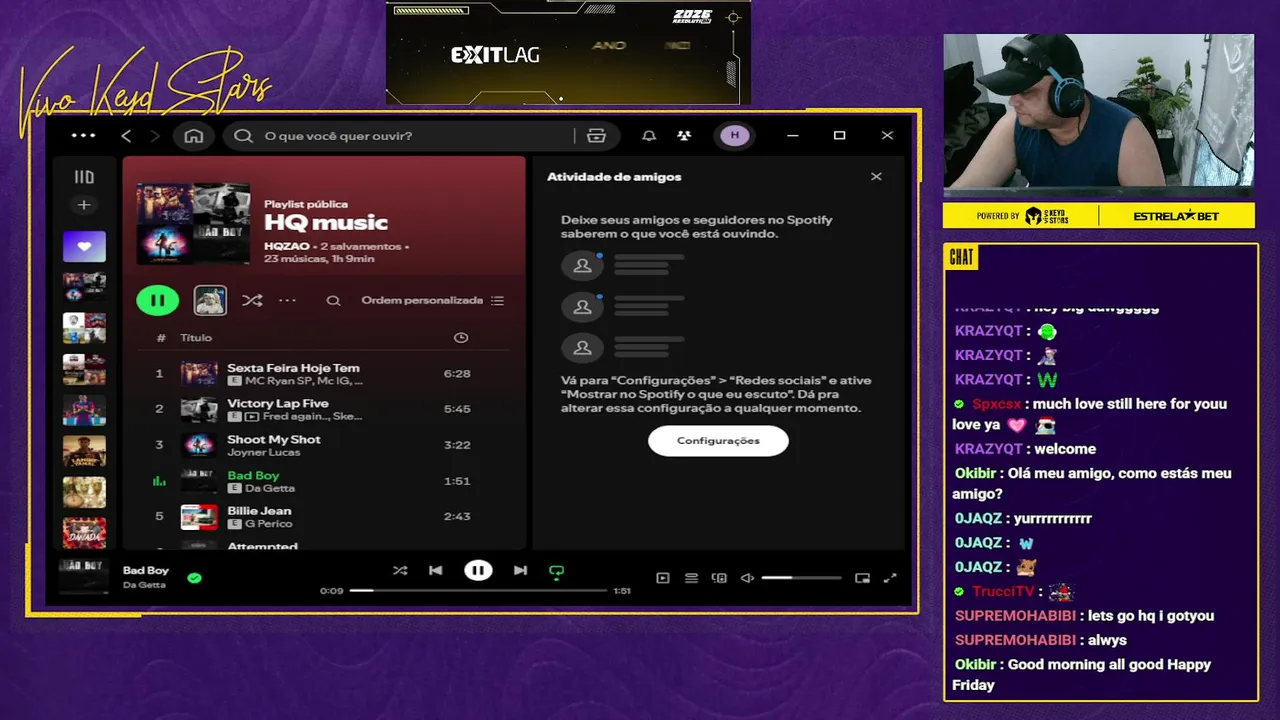Open the Now Playing view icon

(662, 578)
